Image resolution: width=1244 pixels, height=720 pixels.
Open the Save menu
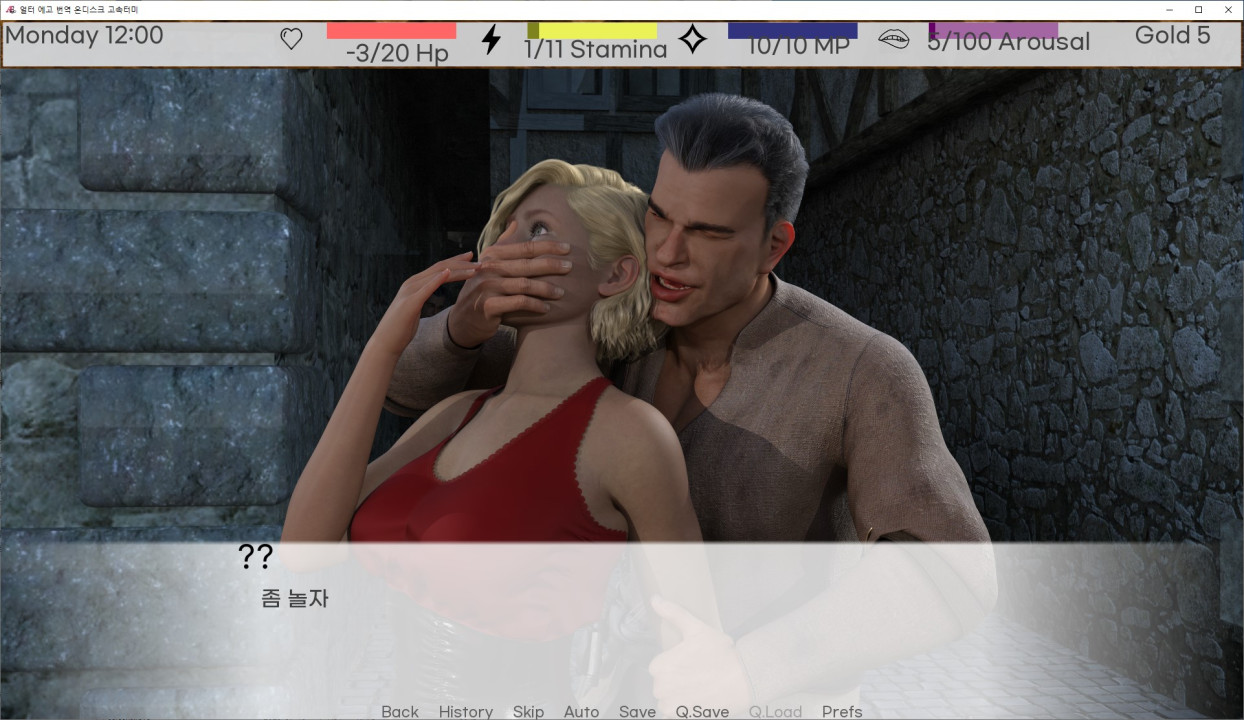pyautogui.click(x=637, y=711)
